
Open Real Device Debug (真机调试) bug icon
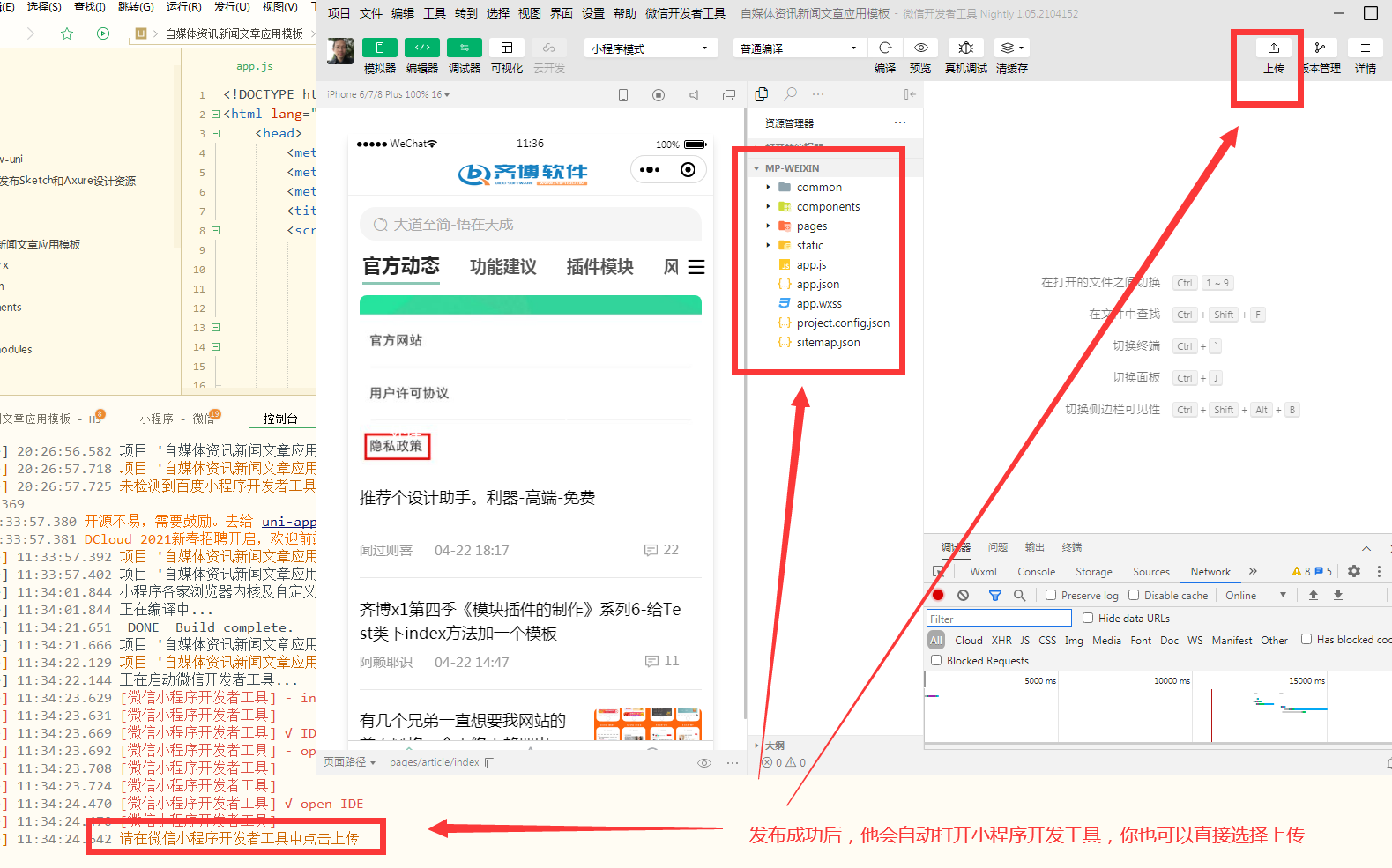[966, 48]
